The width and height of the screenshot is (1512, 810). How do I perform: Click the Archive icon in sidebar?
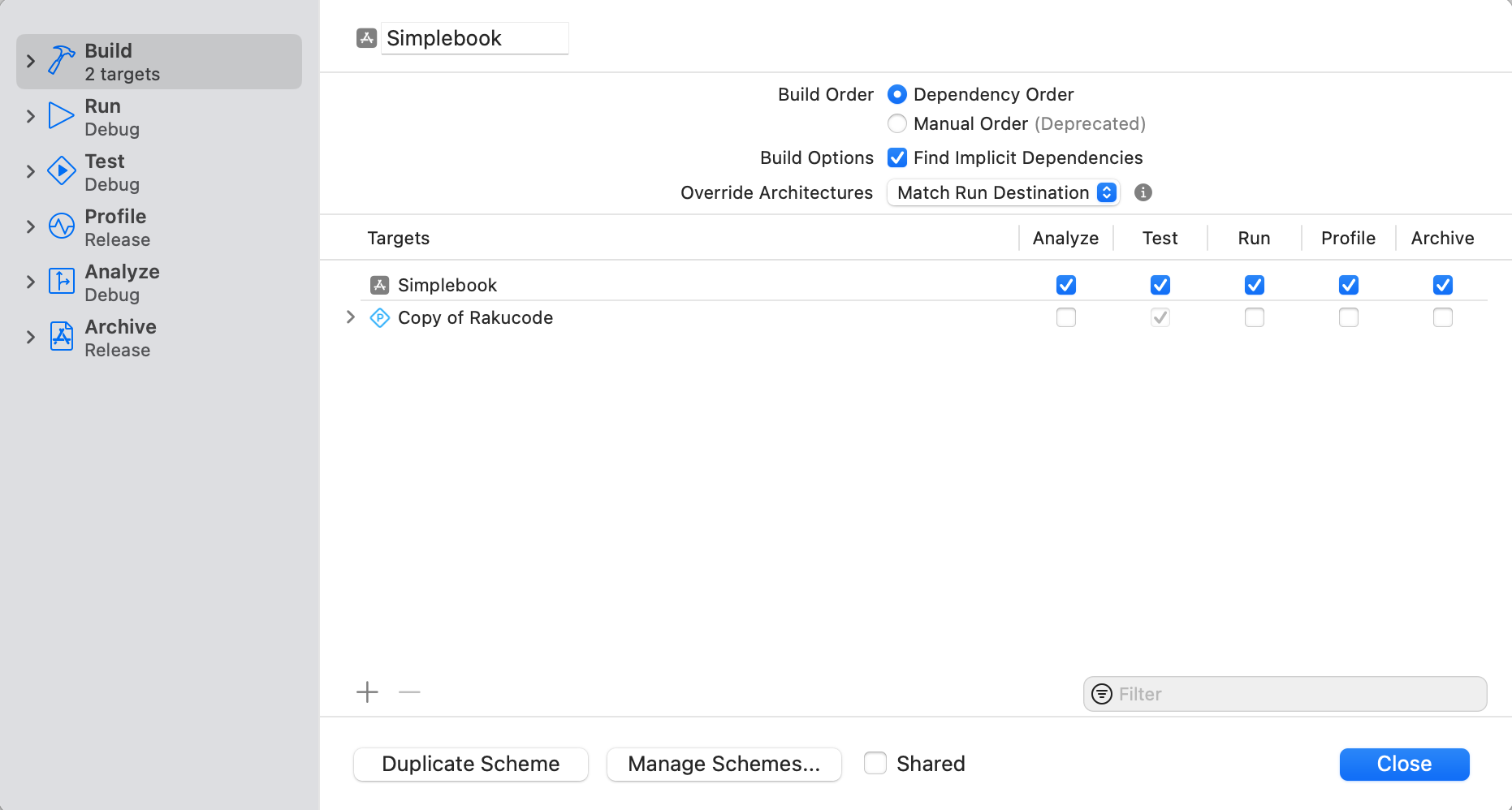62,337
